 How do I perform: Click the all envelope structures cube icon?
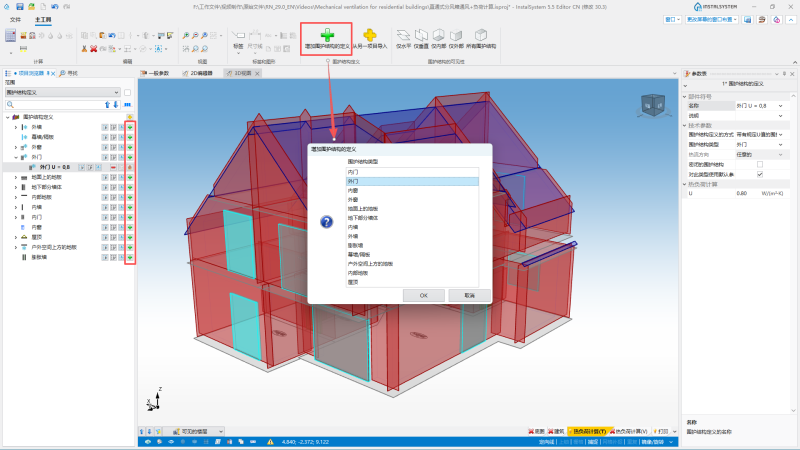(x=481, y=35)
